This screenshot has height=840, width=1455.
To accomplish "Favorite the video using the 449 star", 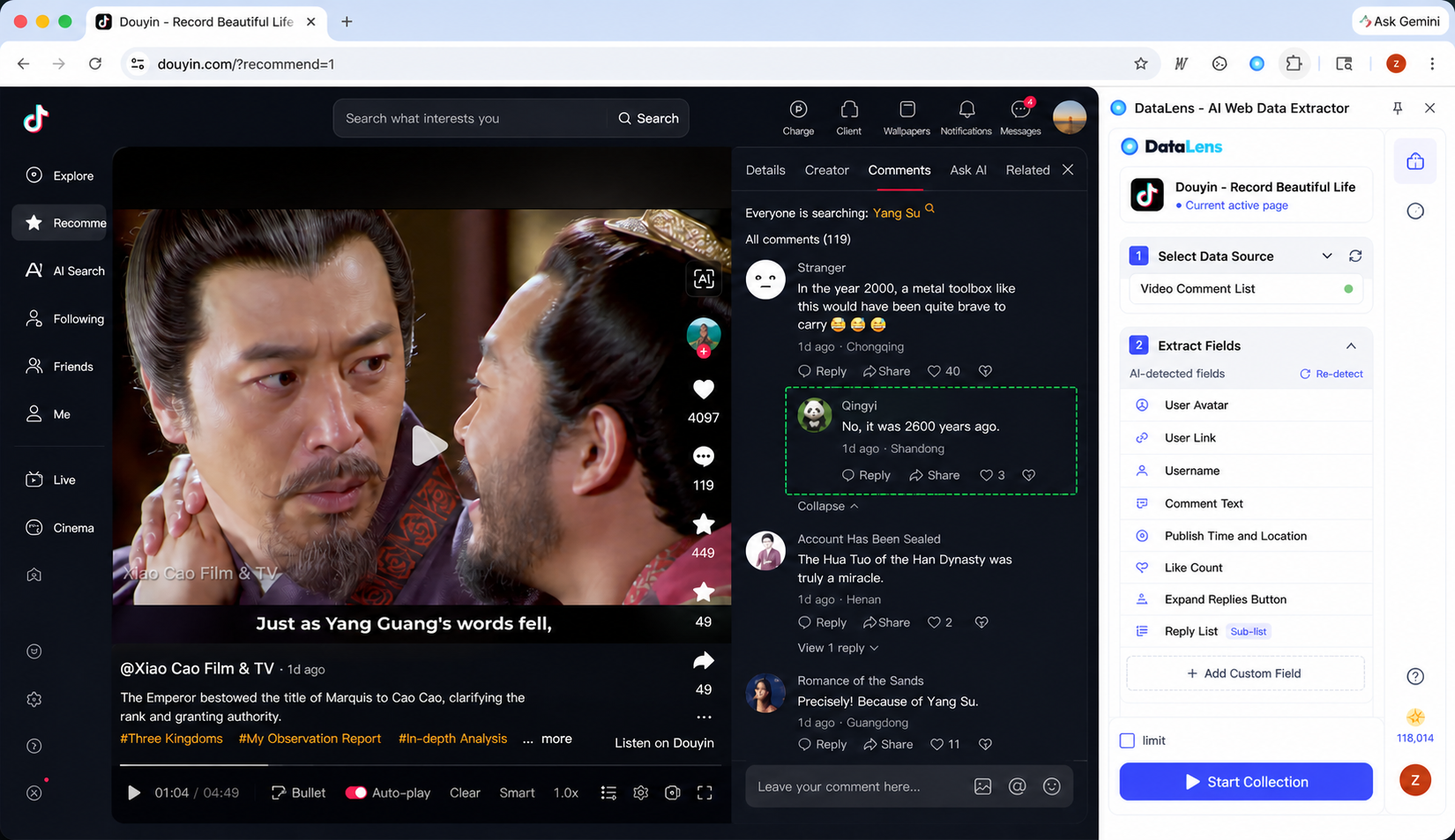I will click(x=704, y=524).
